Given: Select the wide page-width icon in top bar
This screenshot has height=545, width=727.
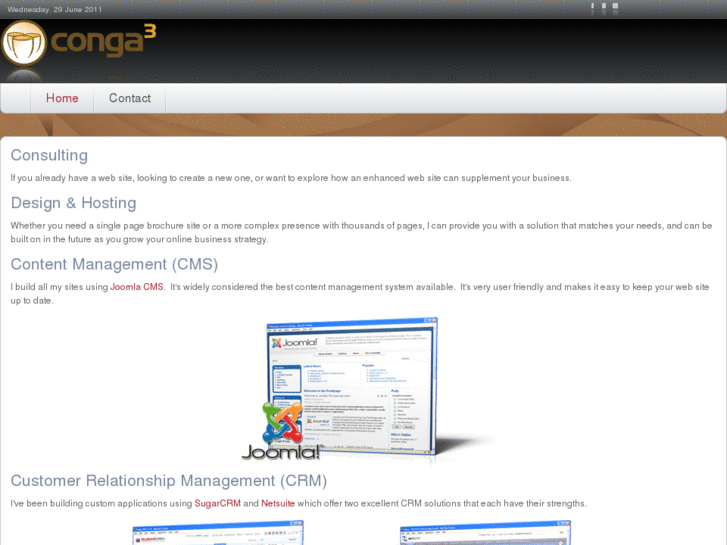Looking at the screenshot, I should pyautogui.click(x=615, y=6).
